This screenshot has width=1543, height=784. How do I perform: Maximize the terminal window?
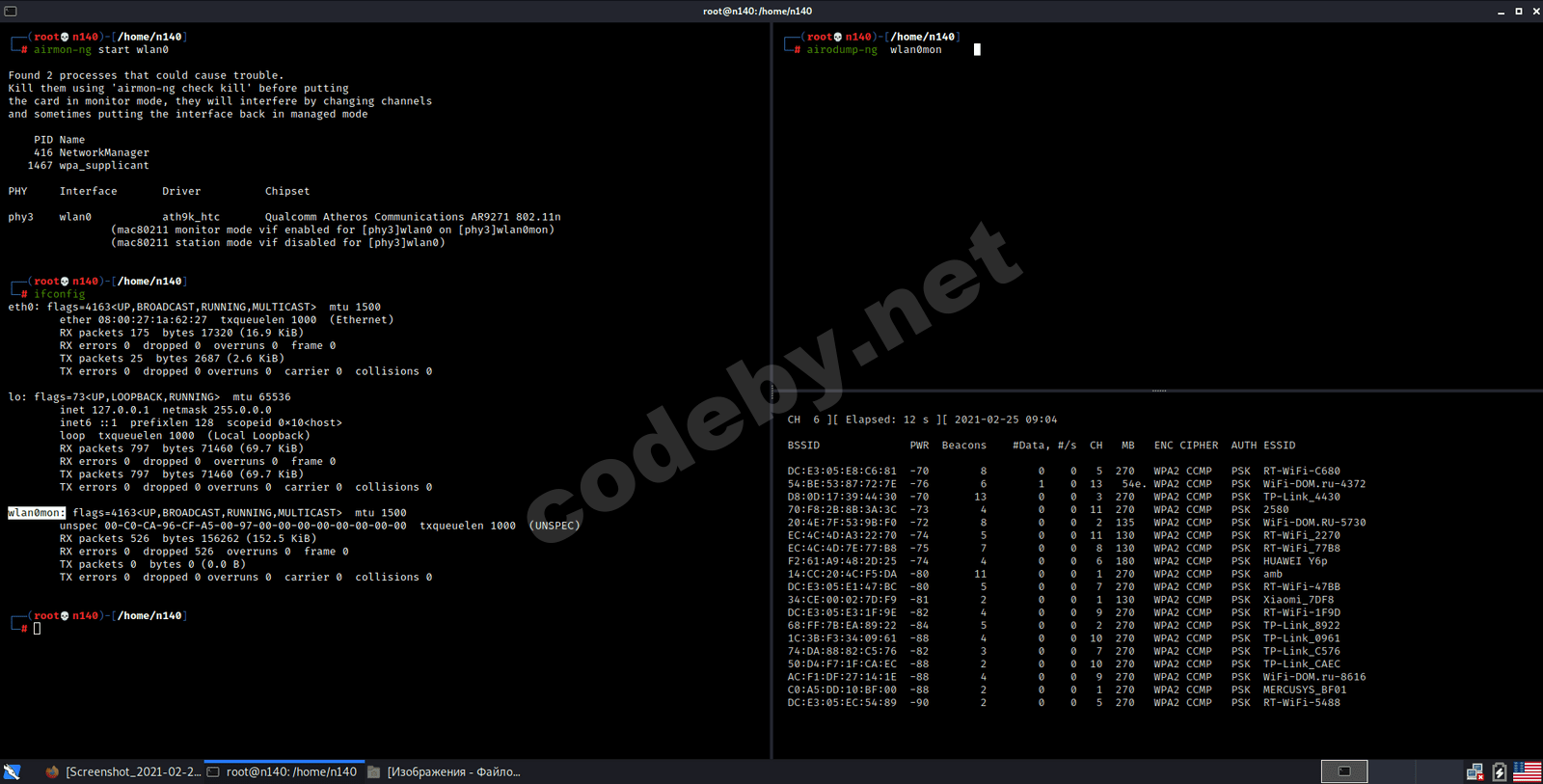click(1519, 12)
